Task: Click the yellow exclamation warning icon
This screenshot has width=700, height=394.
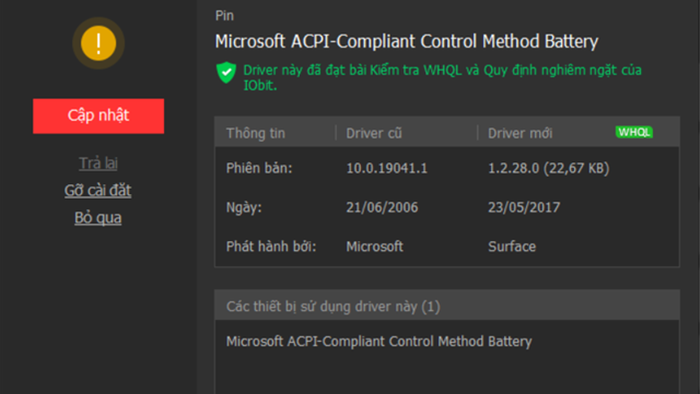Action: [98, 43]
